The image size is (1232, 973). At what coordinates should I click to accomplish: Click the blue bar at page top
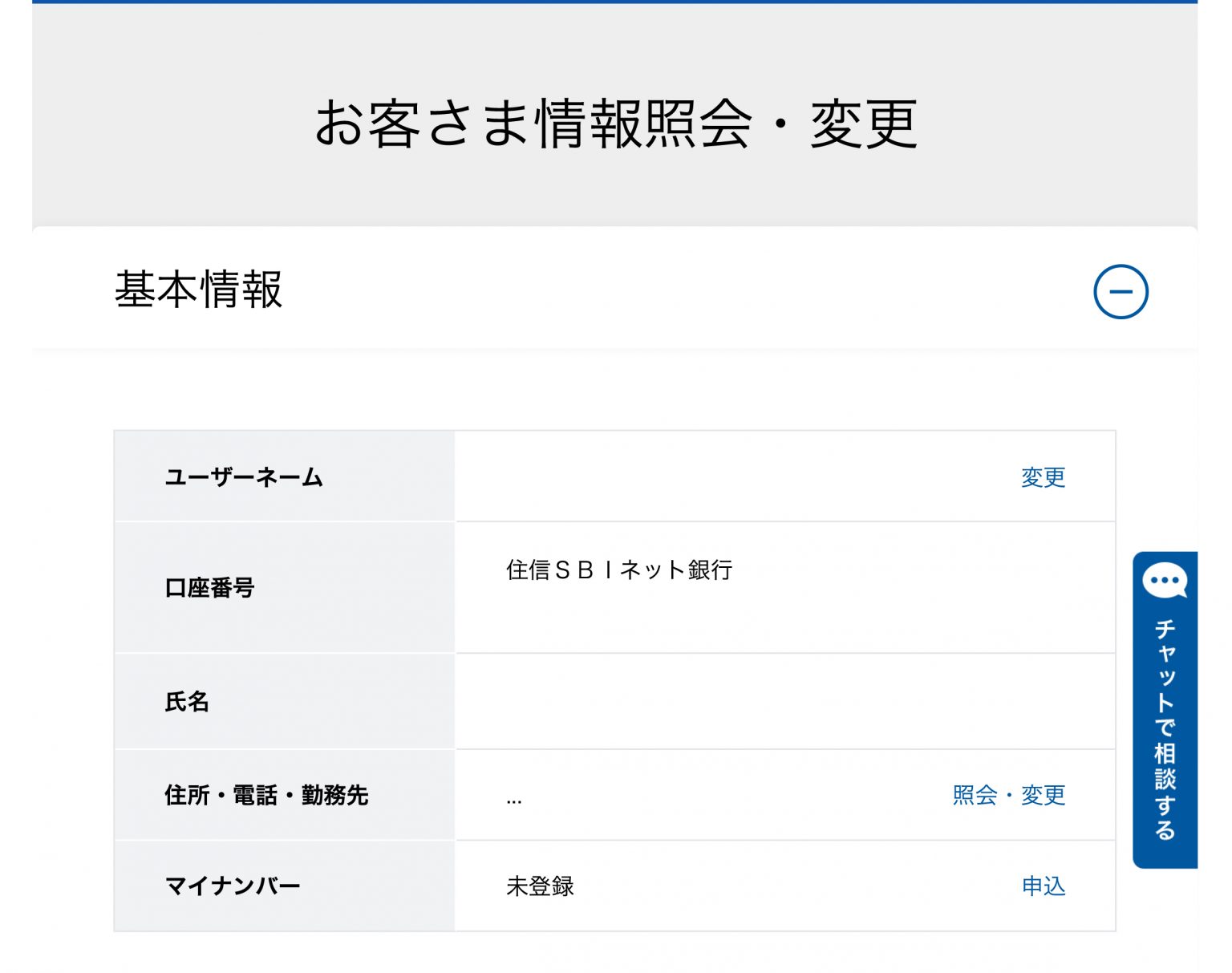pyautogui.click(x=615, y=2)
